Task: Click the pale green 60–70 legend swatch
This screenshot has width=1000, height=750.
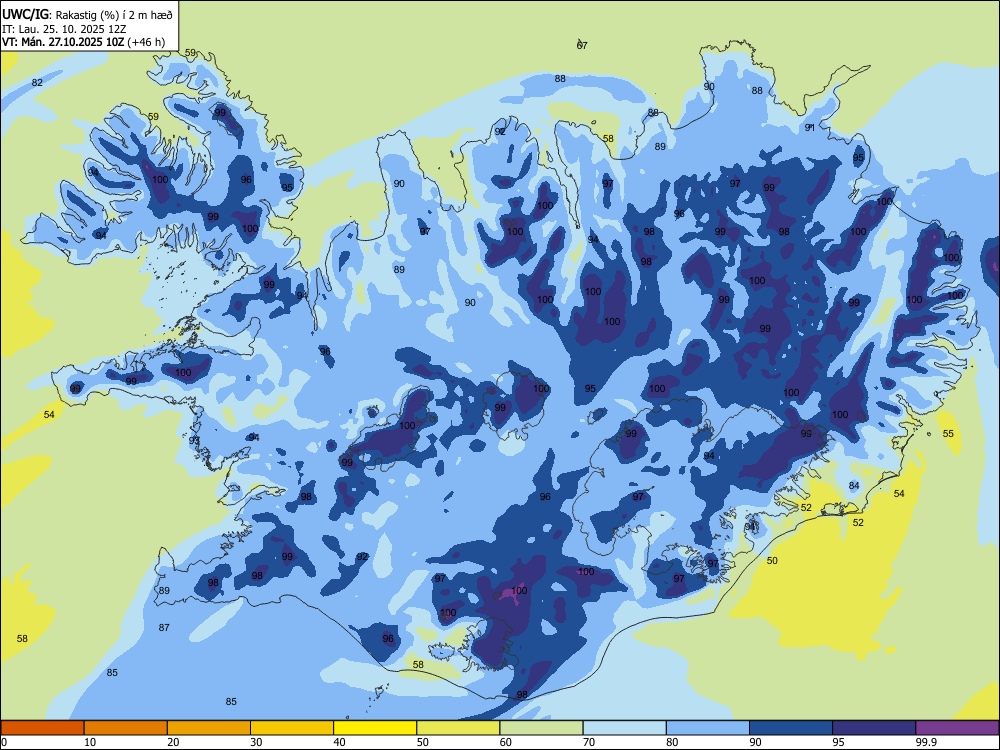Action: [x=541, y=728]
